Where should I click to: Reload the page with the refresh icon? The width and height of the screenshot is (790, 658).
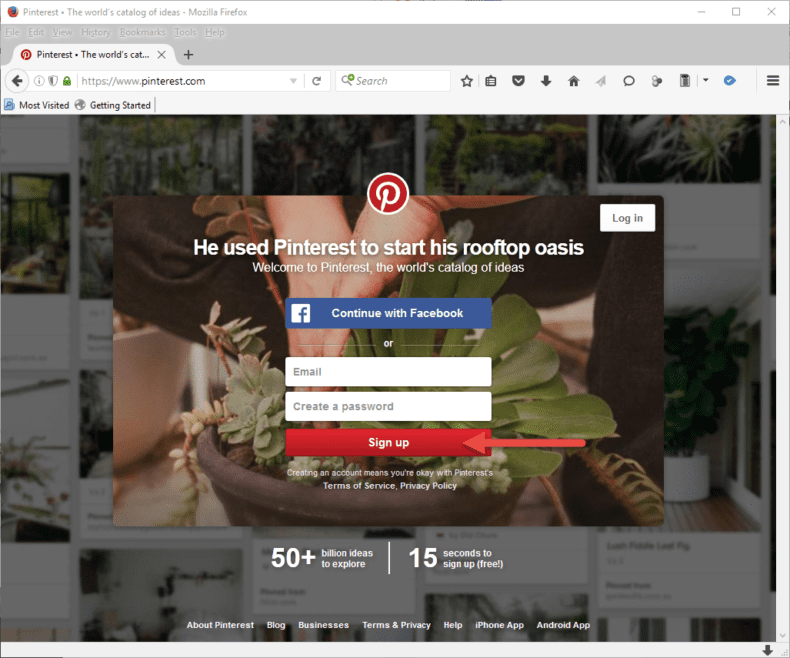317,81
